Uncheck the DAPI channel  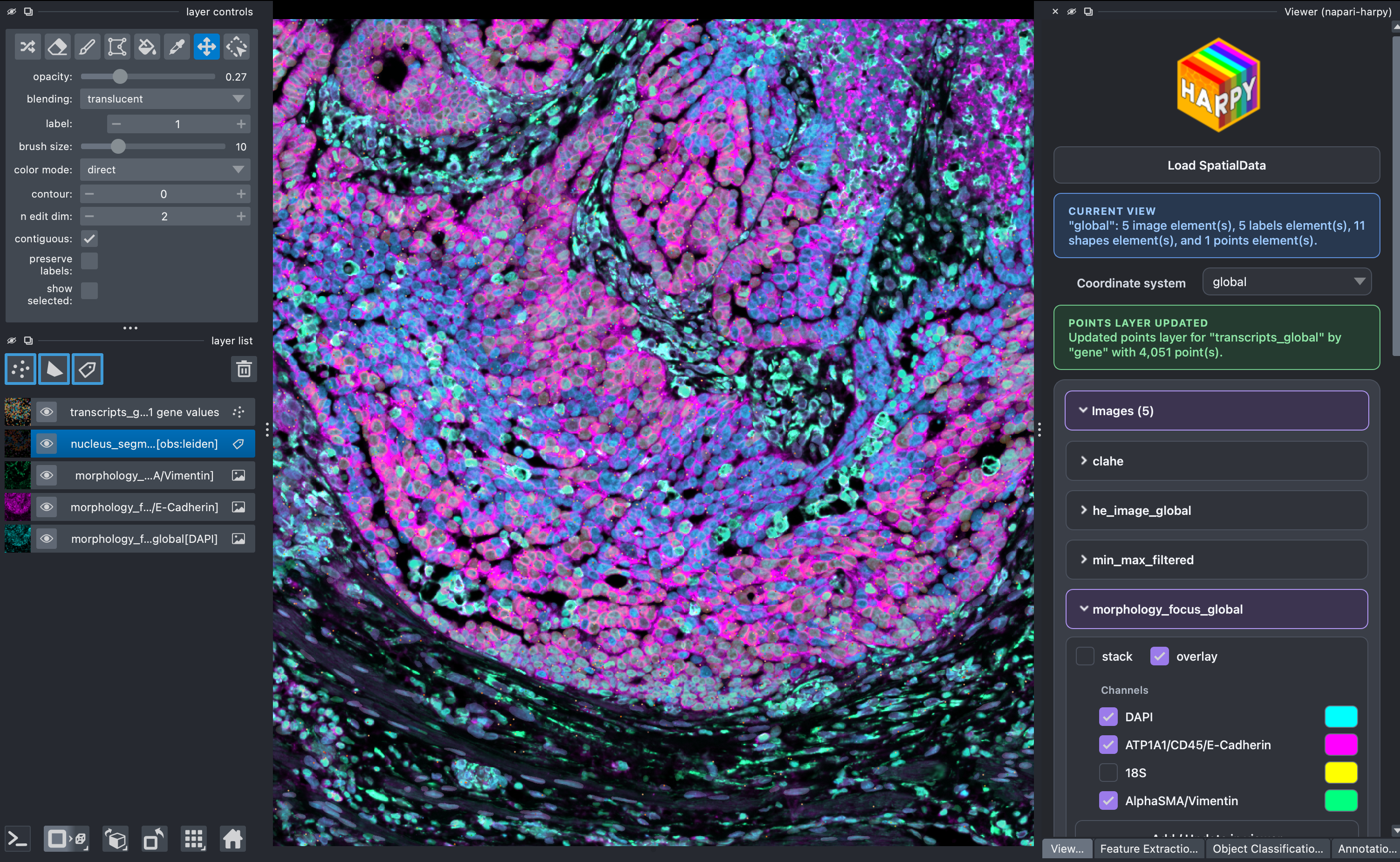coord(1108,717)
